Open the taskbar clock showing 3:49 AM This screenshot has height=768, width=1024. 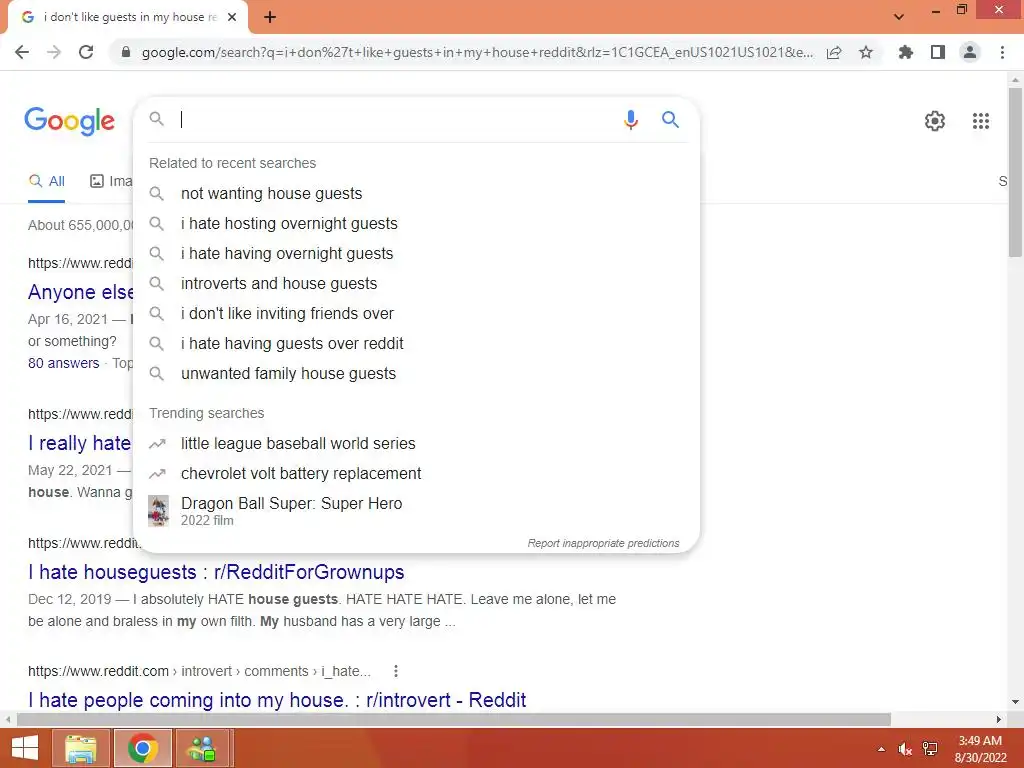pos(980,749)
